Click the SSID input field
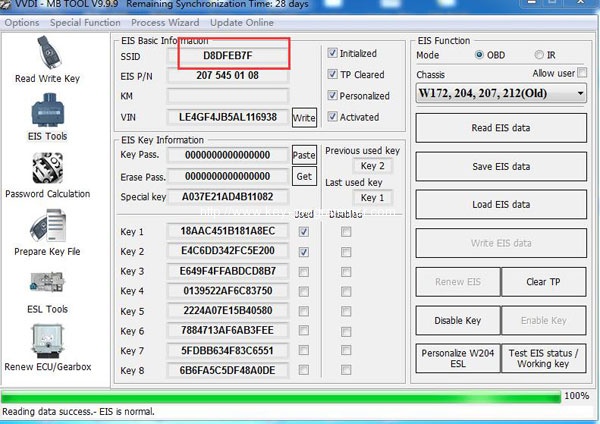The height and width of the screenshot is (424, 600). click(234, 55)
